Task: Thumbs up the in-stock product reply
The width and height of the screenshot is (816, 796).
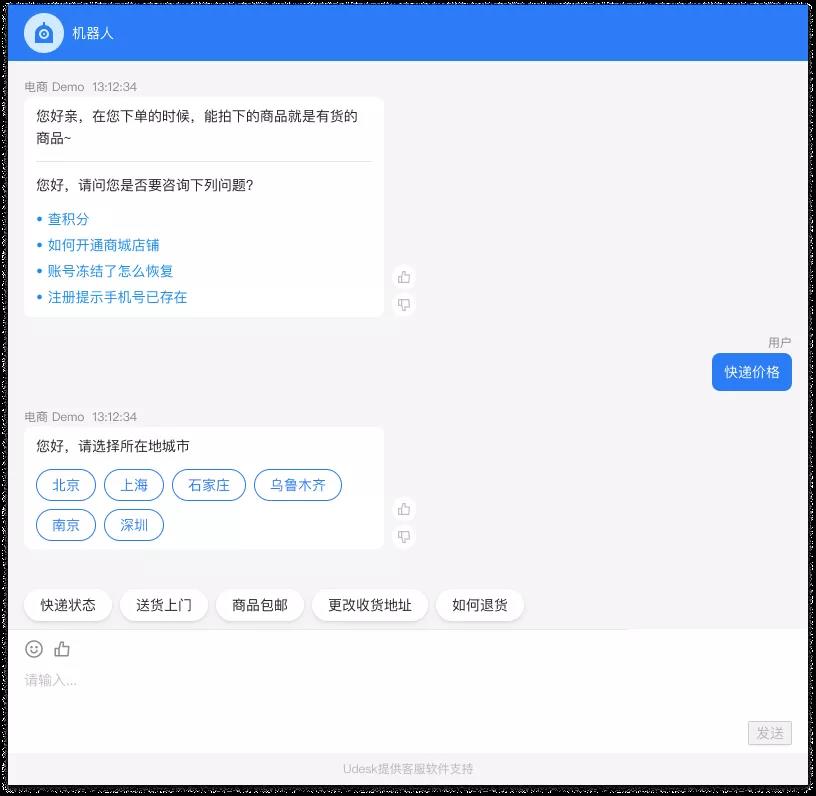Action: 404,277
